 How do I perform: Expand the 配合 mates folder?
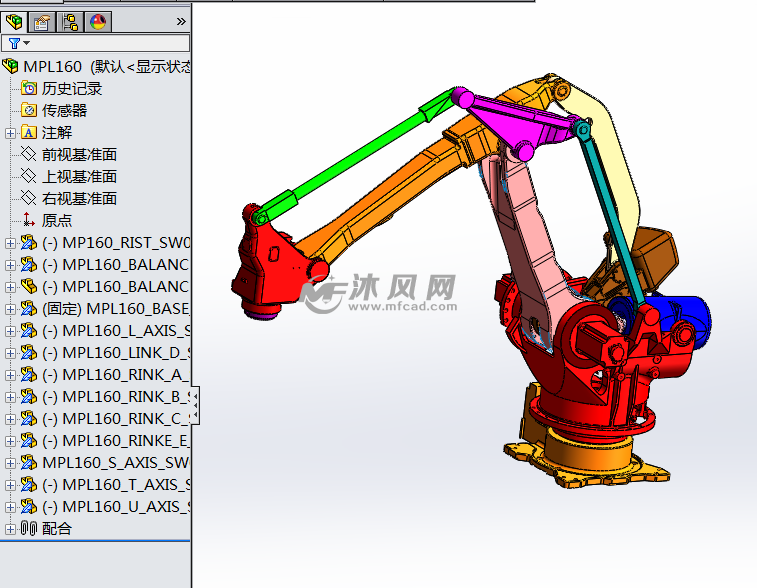point(10,529)
